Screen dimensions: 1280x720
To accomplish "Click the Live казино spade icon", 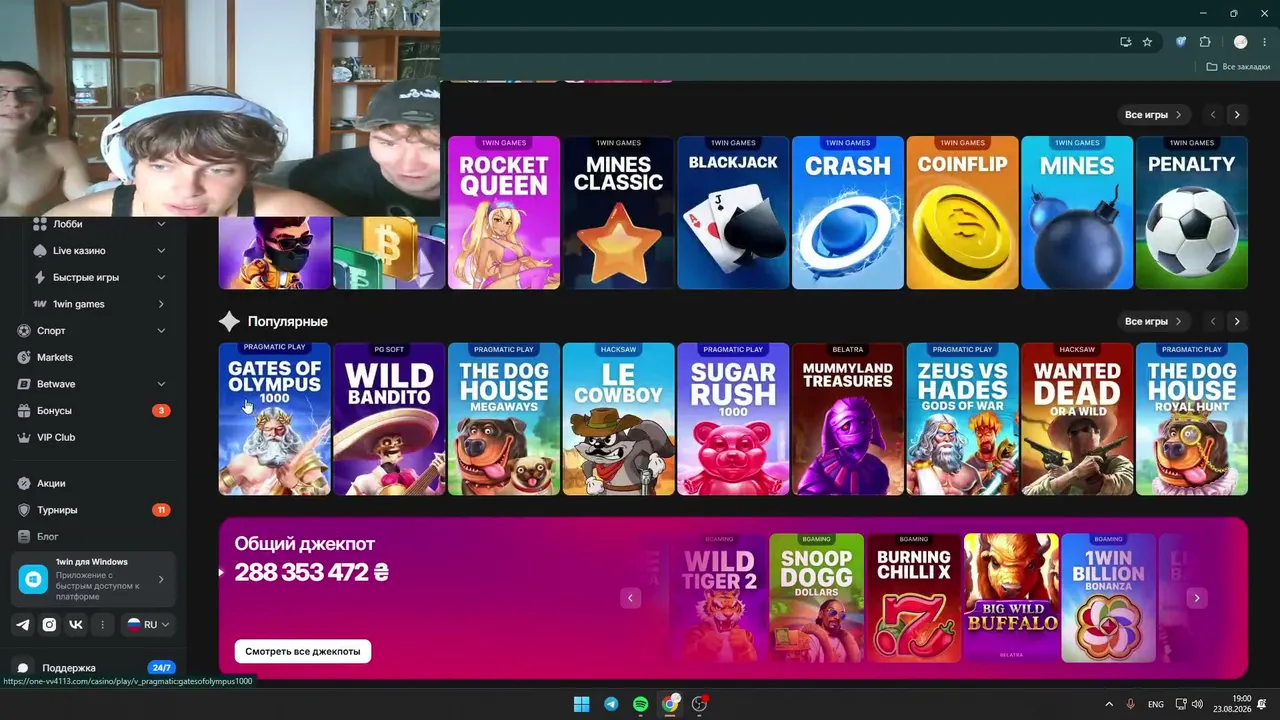I will [40, 251].
